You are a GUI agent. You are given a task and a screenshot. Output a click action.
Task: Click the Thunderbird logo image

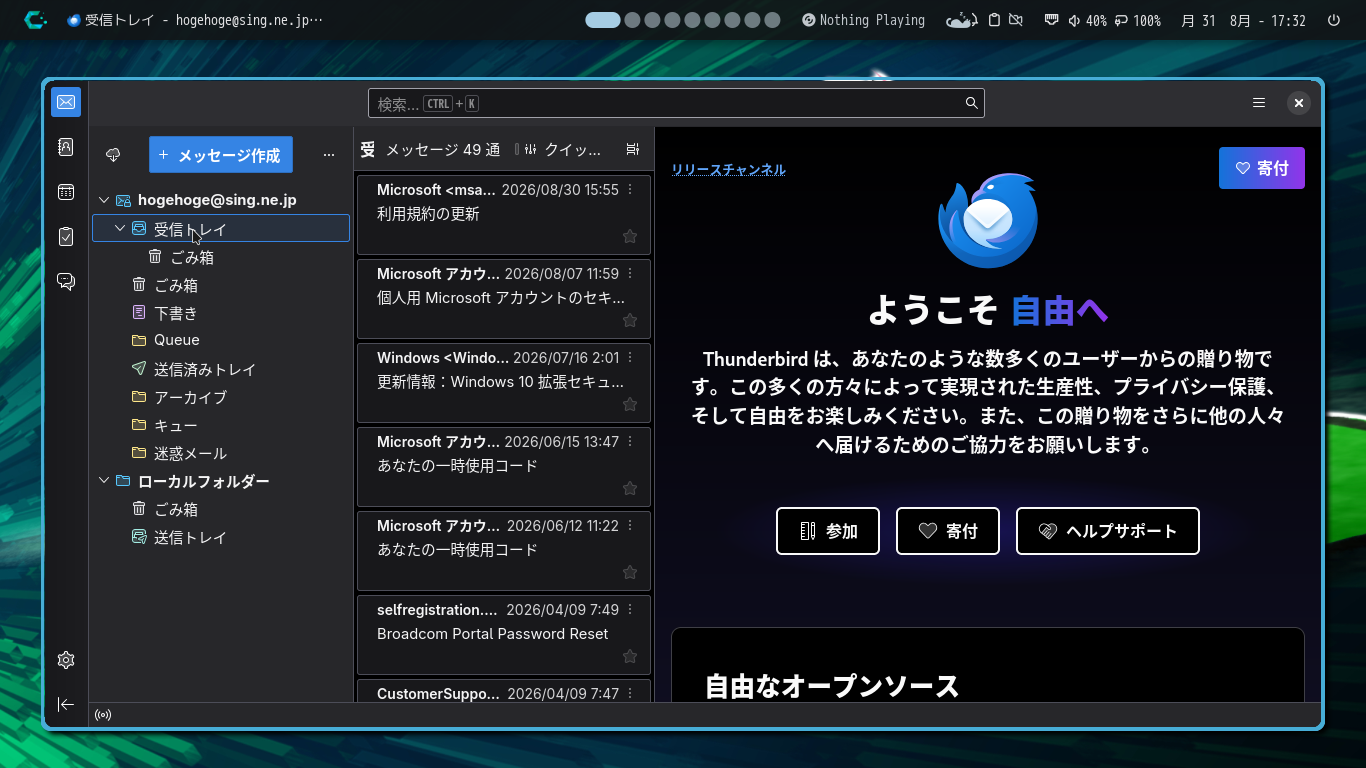[x=988, y=221]
